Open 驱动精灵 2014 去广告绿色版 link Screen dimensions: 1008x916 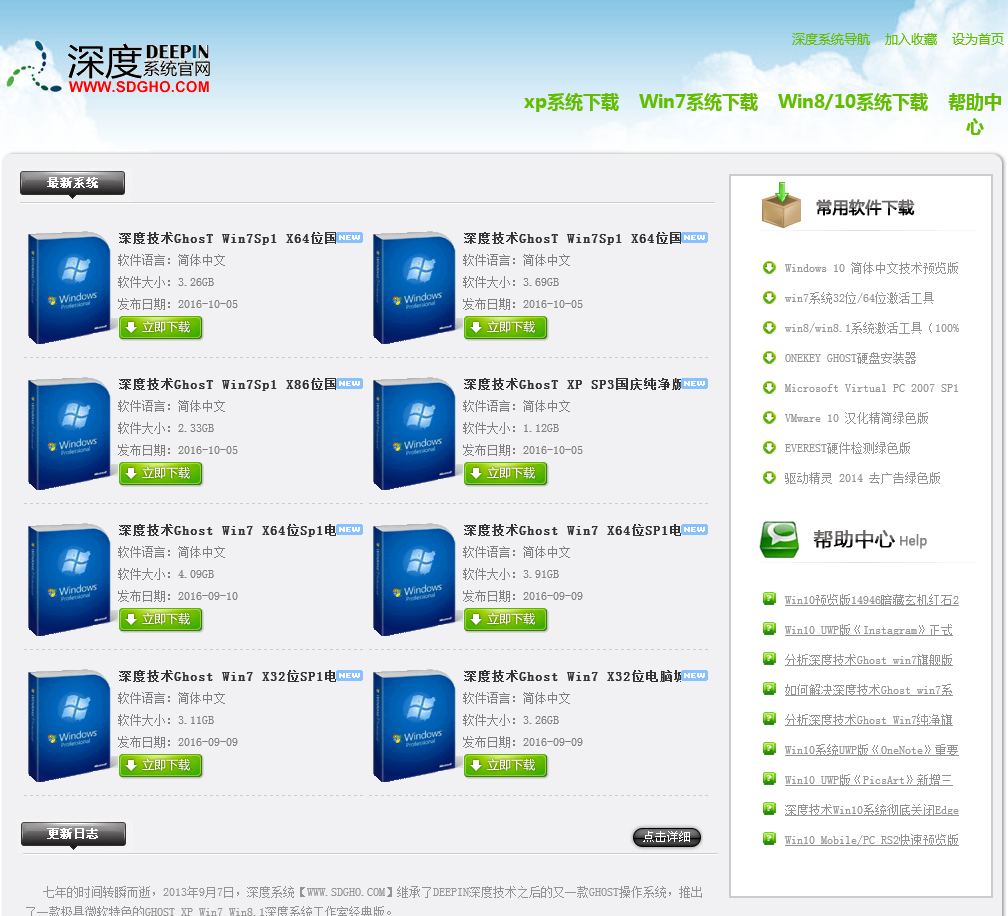tap(862, 478)
